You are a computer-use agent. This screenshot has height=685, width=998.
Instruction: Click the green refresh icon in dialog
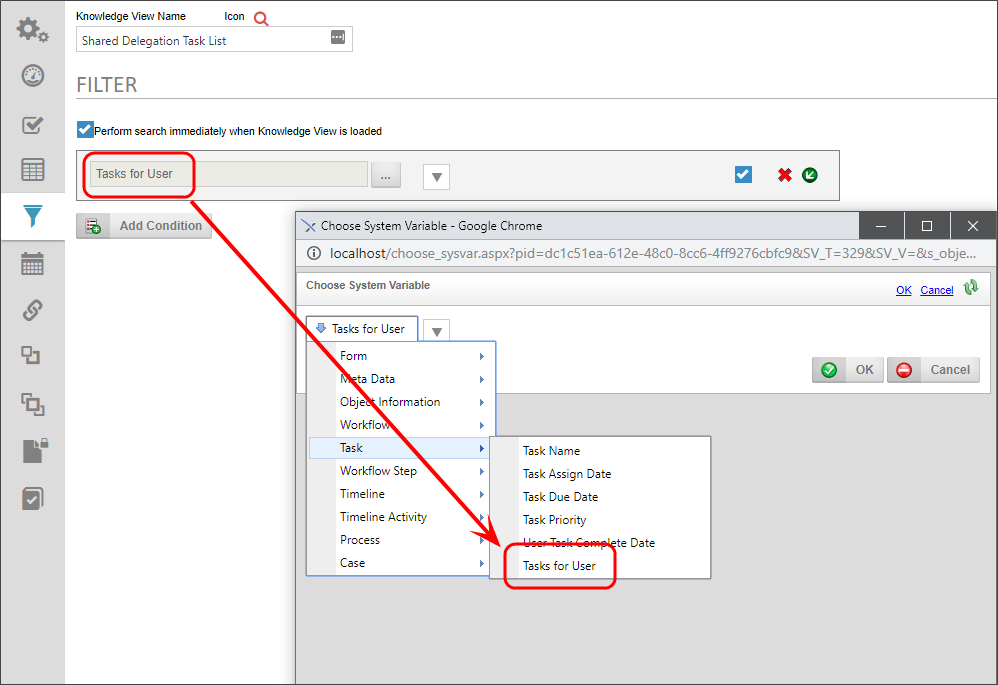pyautogui.click(x=970, y=288)
